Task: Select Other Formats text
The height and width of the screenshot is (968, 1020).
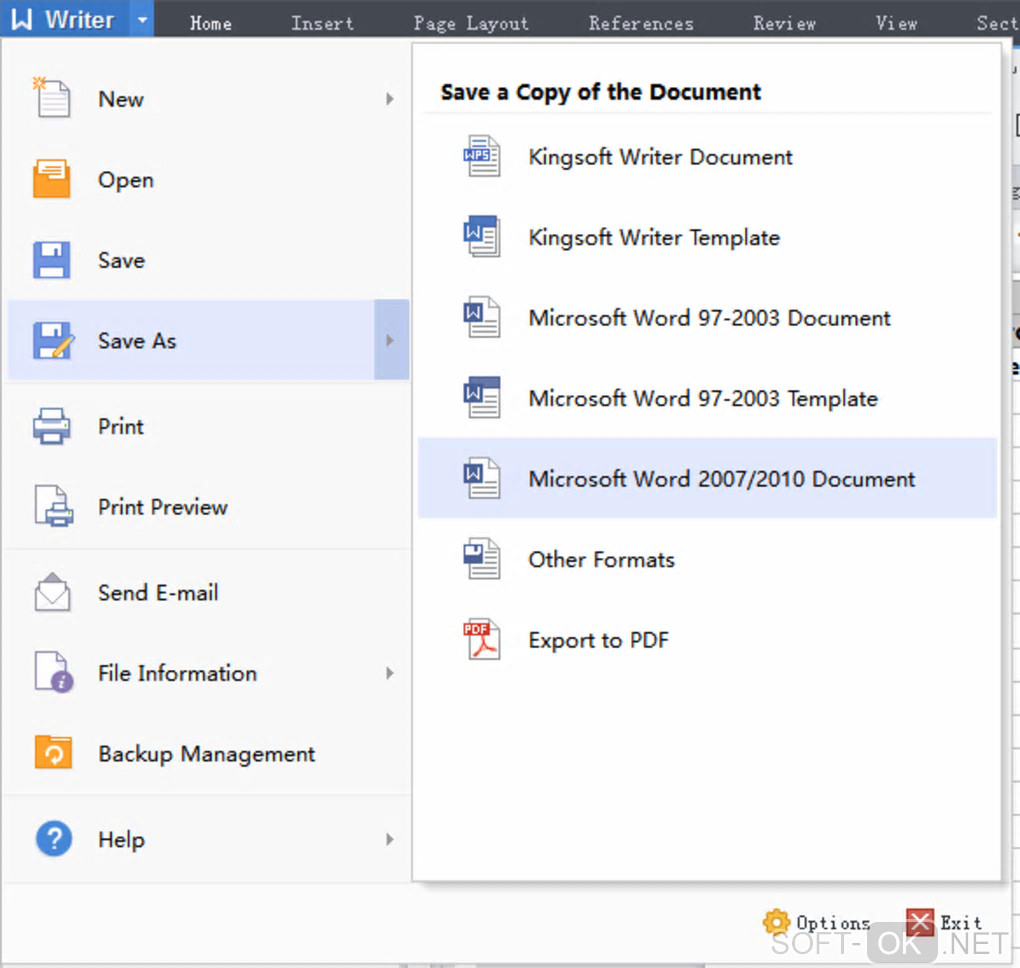Action: tap(602, 559)
